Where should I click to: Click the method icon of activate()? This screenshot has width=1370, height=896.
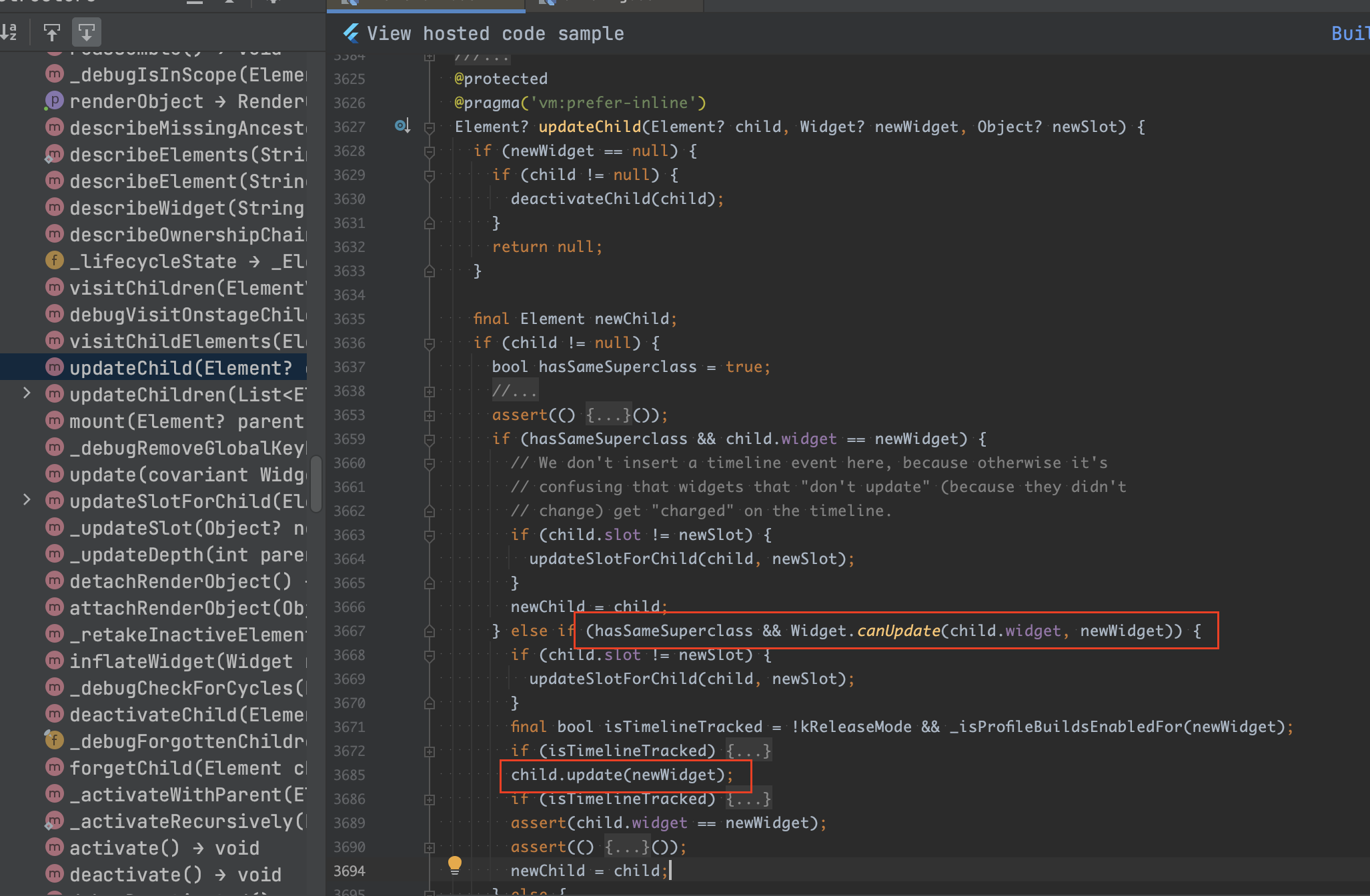click(x=55, y=847)
